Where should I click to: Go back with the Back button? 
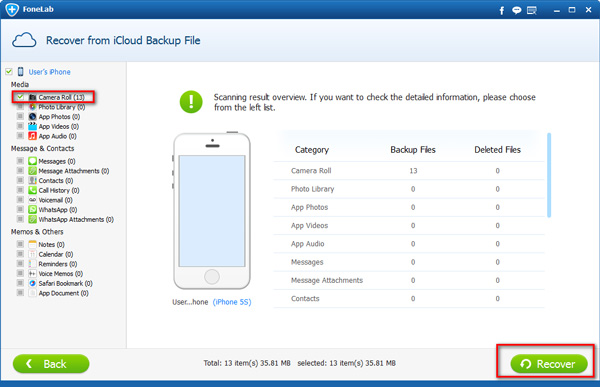click(x=51, y=364)
